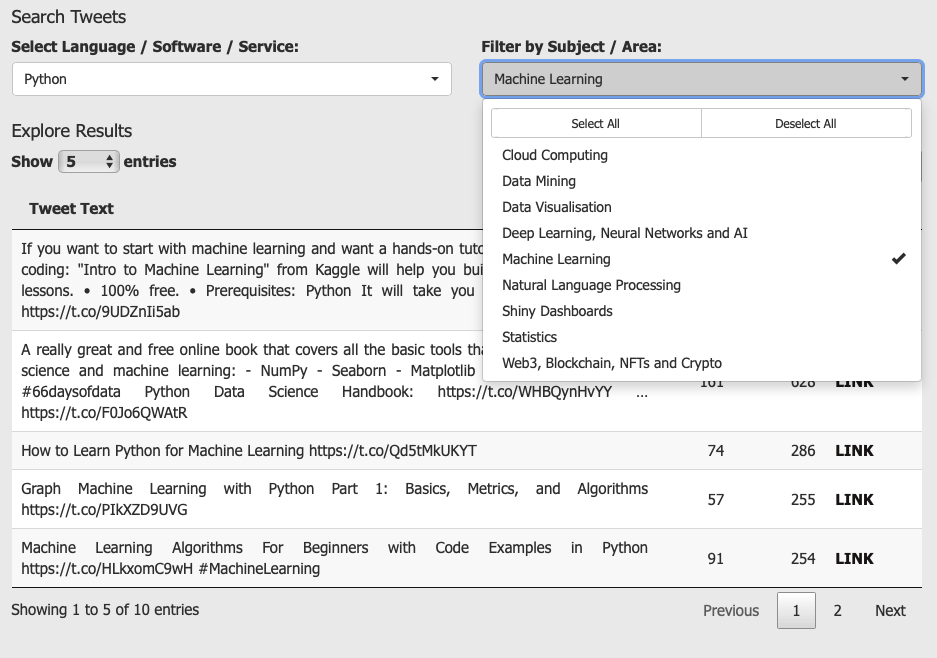Screen dimensions: 937x658
Task: Enable the Data Mining subject filter
Action: (x=540, y=181)
